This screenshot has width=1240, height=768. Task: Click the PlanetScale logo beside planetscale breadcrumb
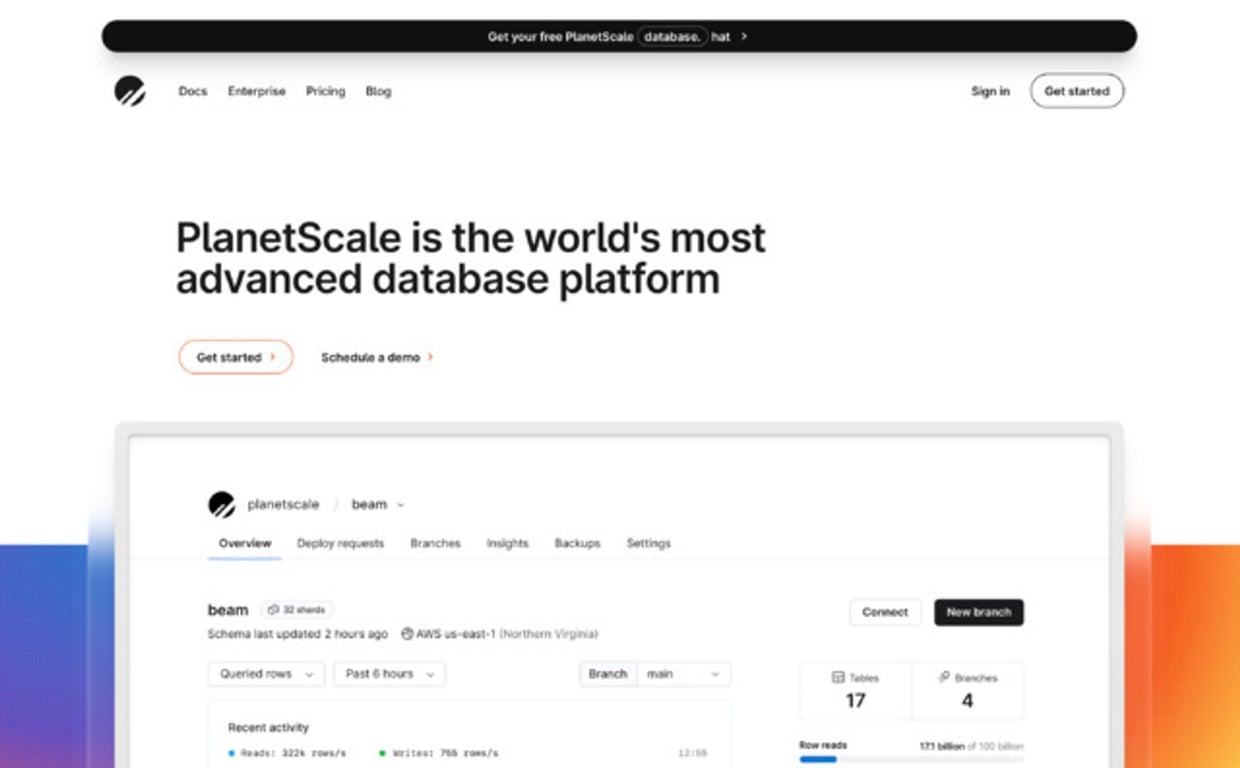coord(221,505)
